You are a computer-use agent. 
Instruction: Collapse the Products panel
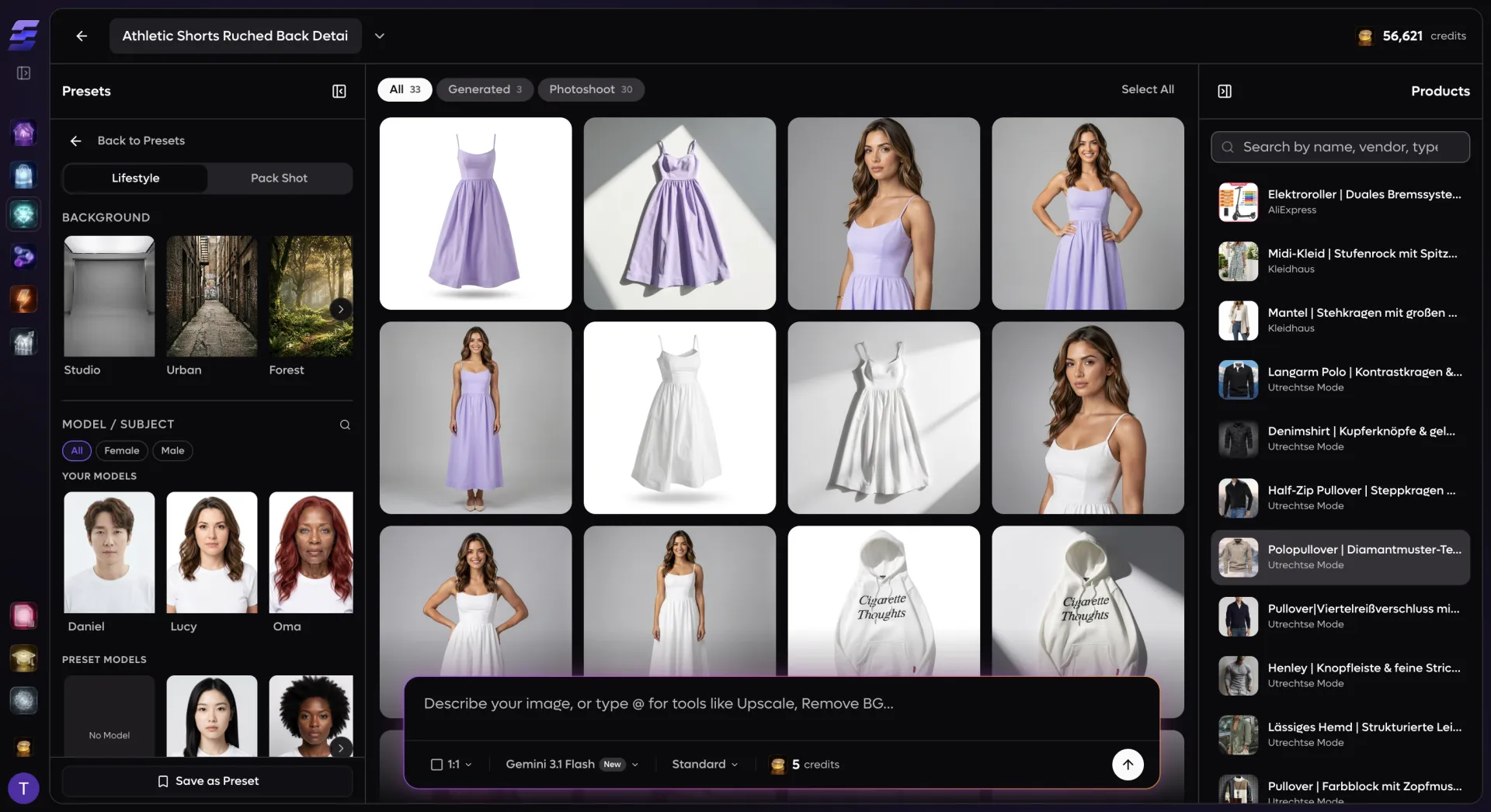pos(1225,91)
